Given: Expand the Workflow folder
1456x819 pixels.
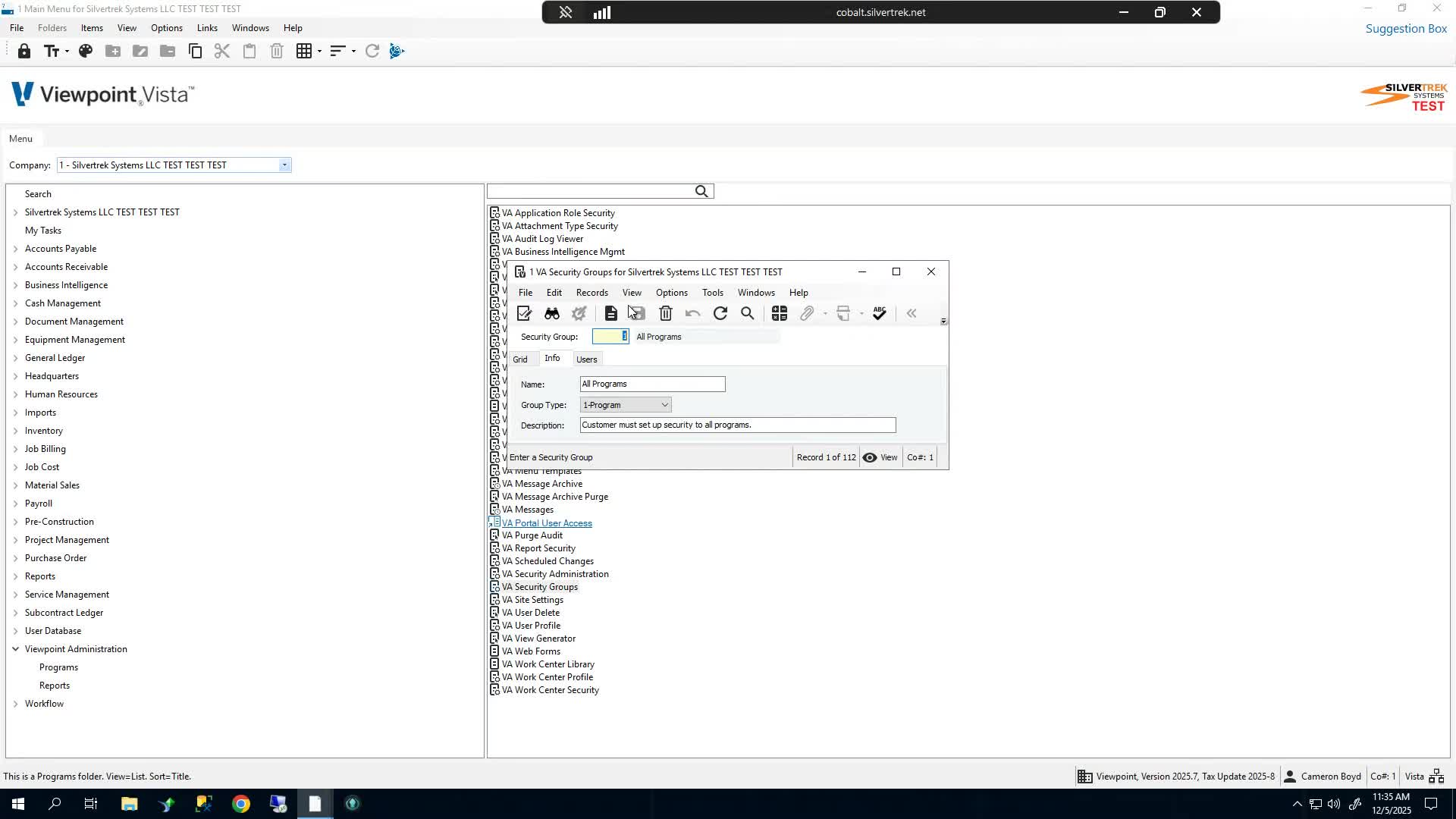Looking at the screenshot, I should tap(15, 704).
